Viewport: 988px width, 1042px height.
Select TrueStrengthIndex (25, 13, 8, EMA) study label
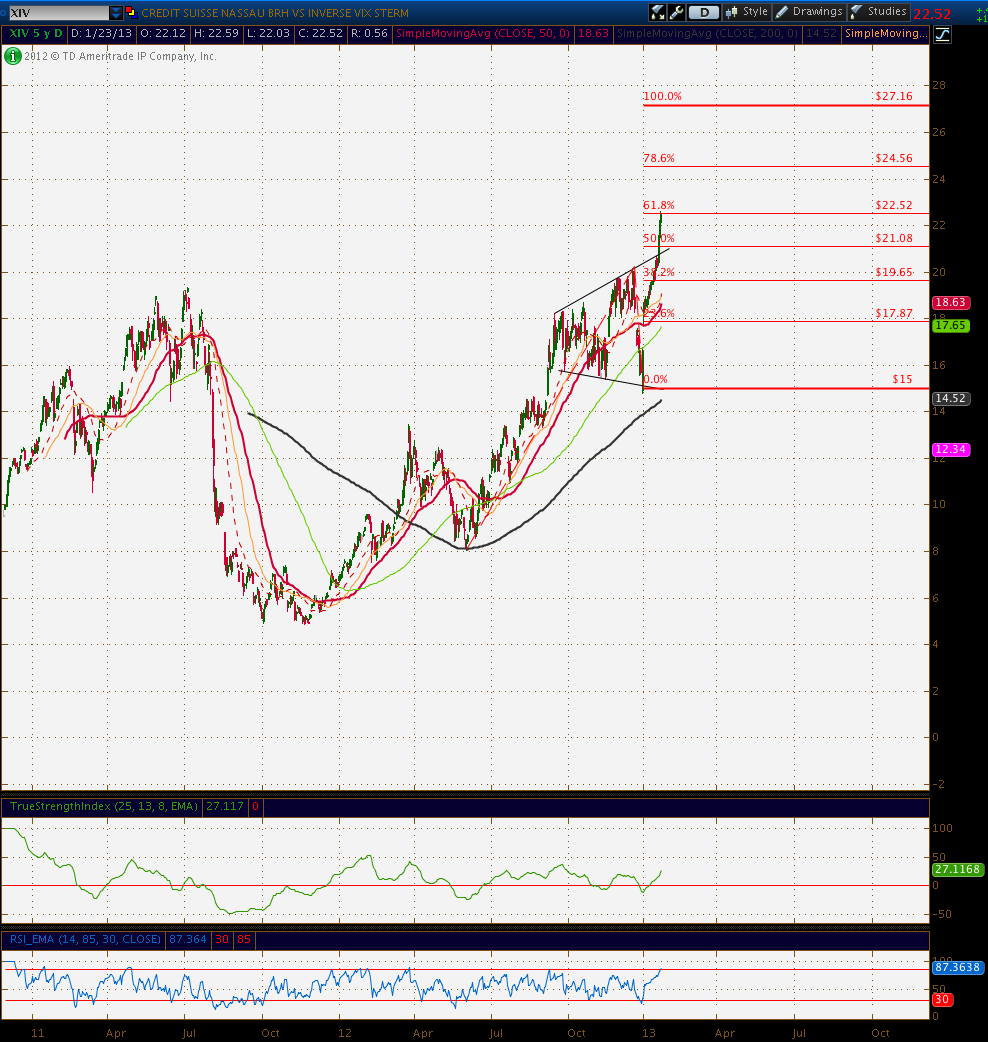(x=104, y=806)
